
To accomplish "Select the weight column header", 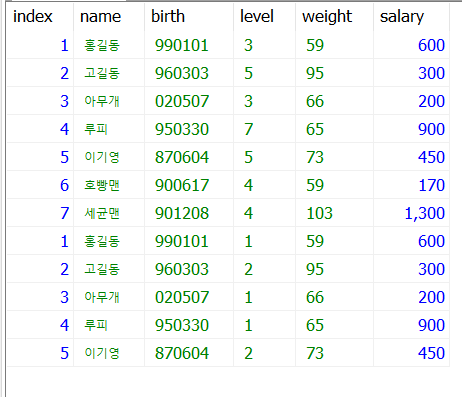I will click(334, 16).
